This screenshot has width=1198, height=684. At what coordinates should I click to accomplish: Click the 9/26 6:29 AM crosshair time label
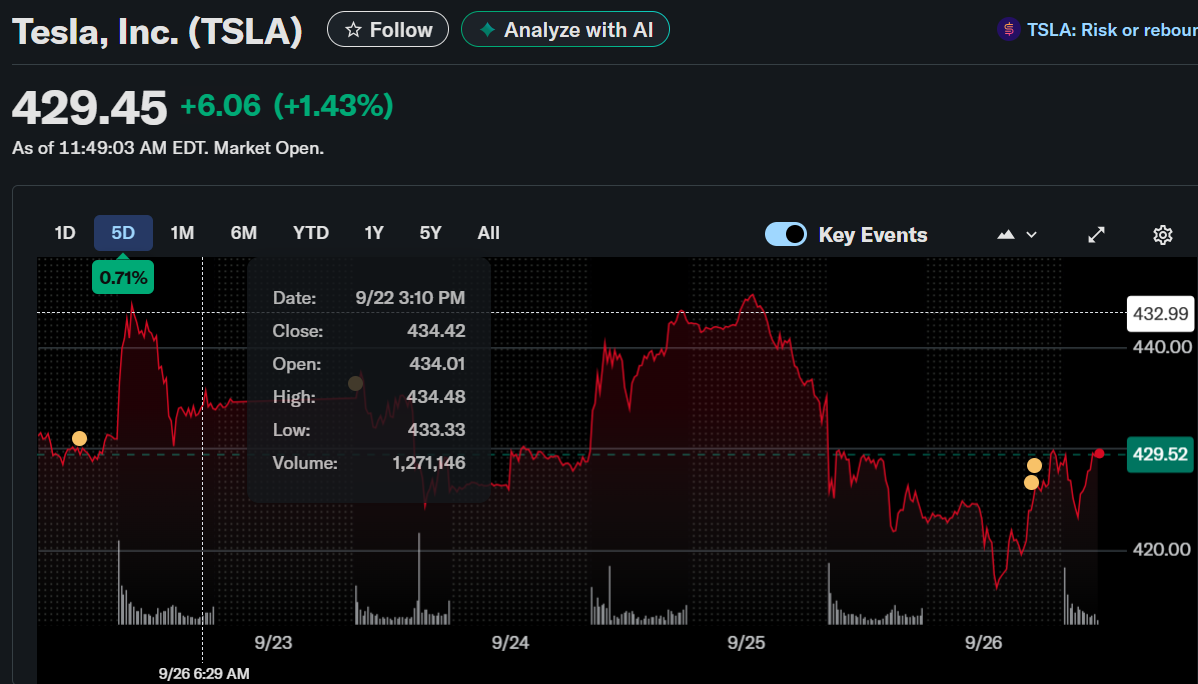[203, 674]
